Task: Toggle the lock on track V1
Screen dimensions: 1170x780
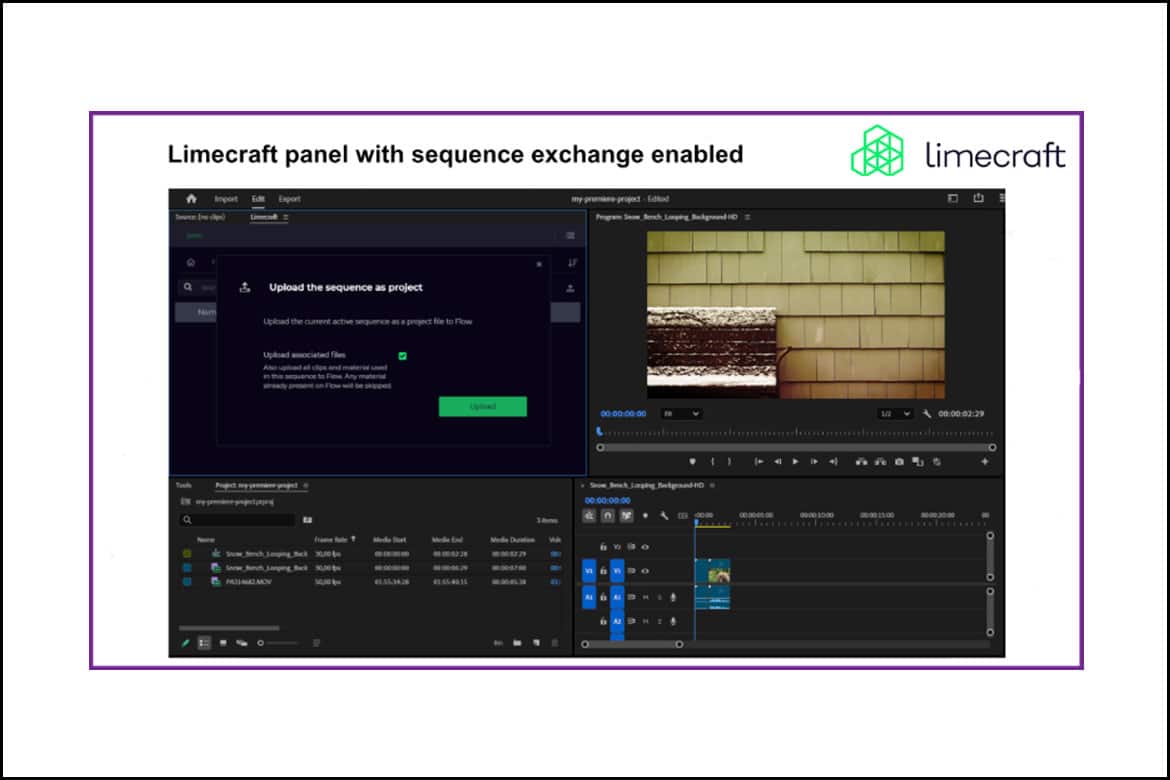Action: [603, 571]
